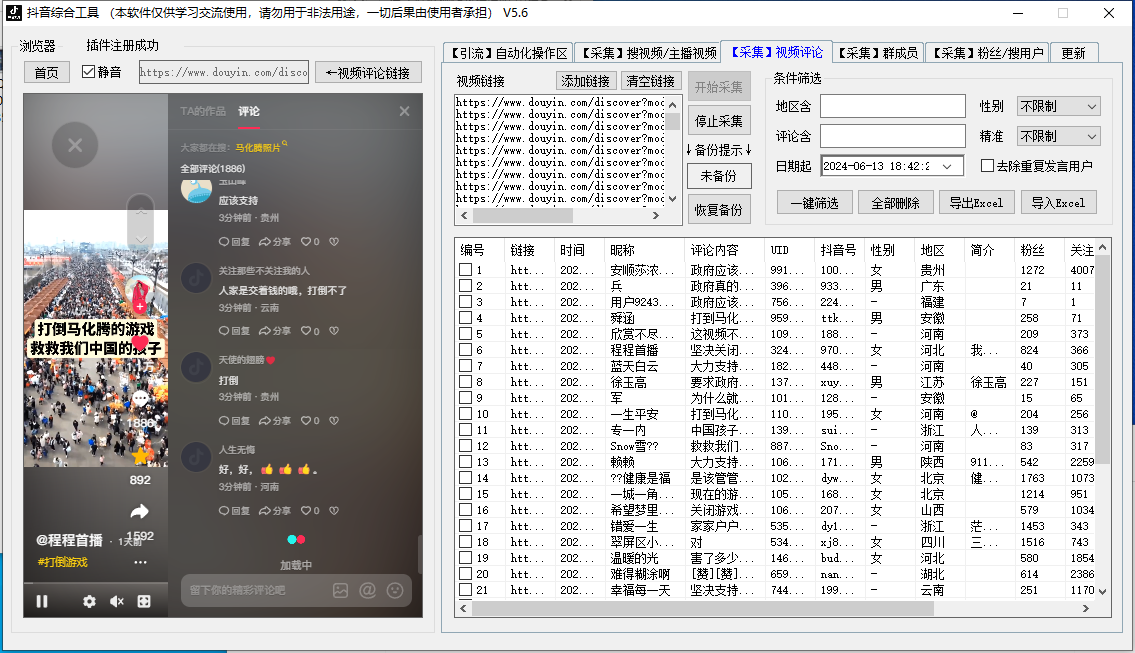The image size is (1135, 653).
Task: Tick the row 10 checkbox for 一生平安
Action: click(465, 414)
